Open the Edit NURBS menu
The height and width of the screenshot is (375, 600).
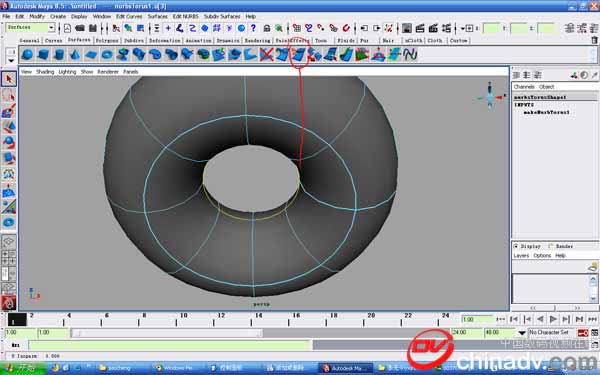[x=186, y=16]
